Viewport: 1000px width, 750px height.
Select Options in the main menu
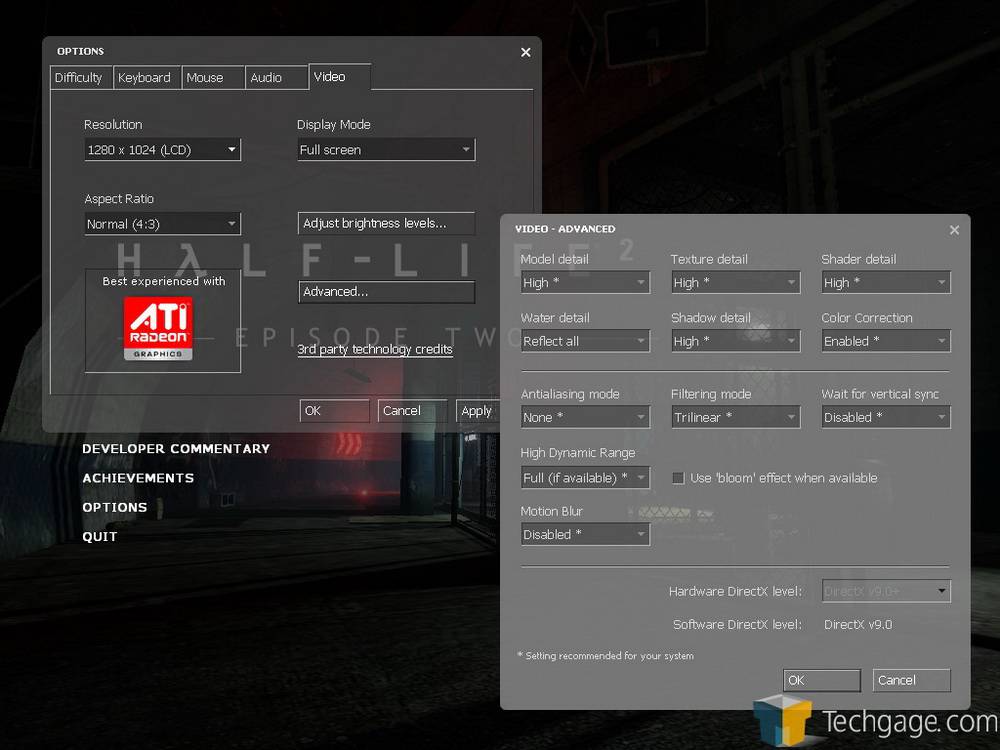115,508
